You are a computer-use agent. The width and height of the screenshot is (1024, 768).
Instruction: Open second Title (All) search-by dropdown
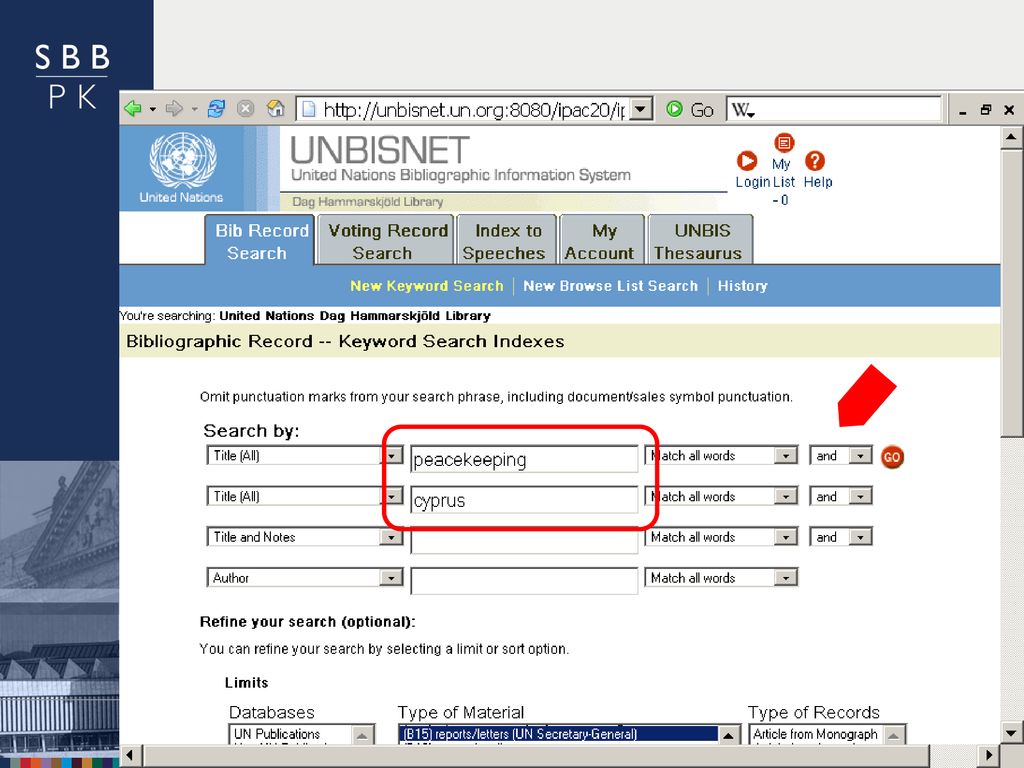[392, 496]
